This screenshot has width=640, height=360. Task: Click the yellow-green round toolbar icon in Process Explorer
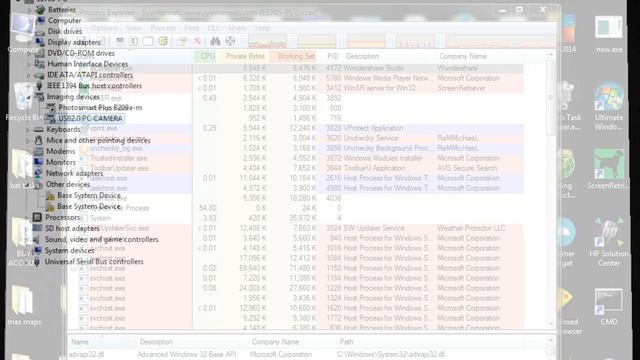(x=163, y=41)
